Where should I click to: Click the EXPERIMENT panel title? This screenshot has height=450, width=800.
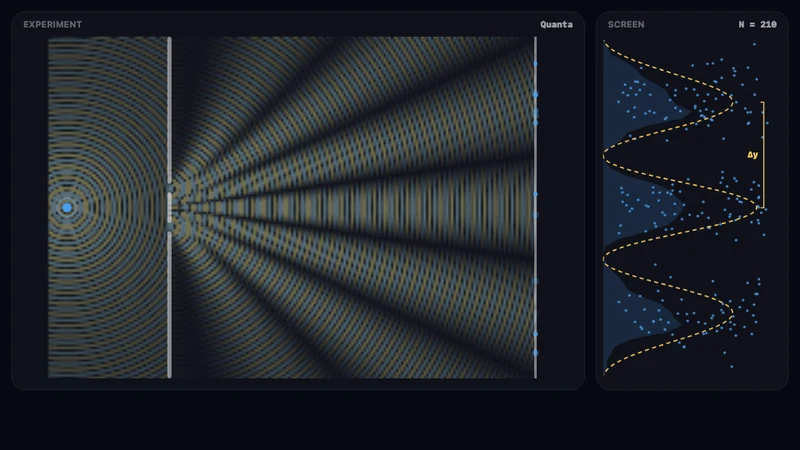point(52,24)
